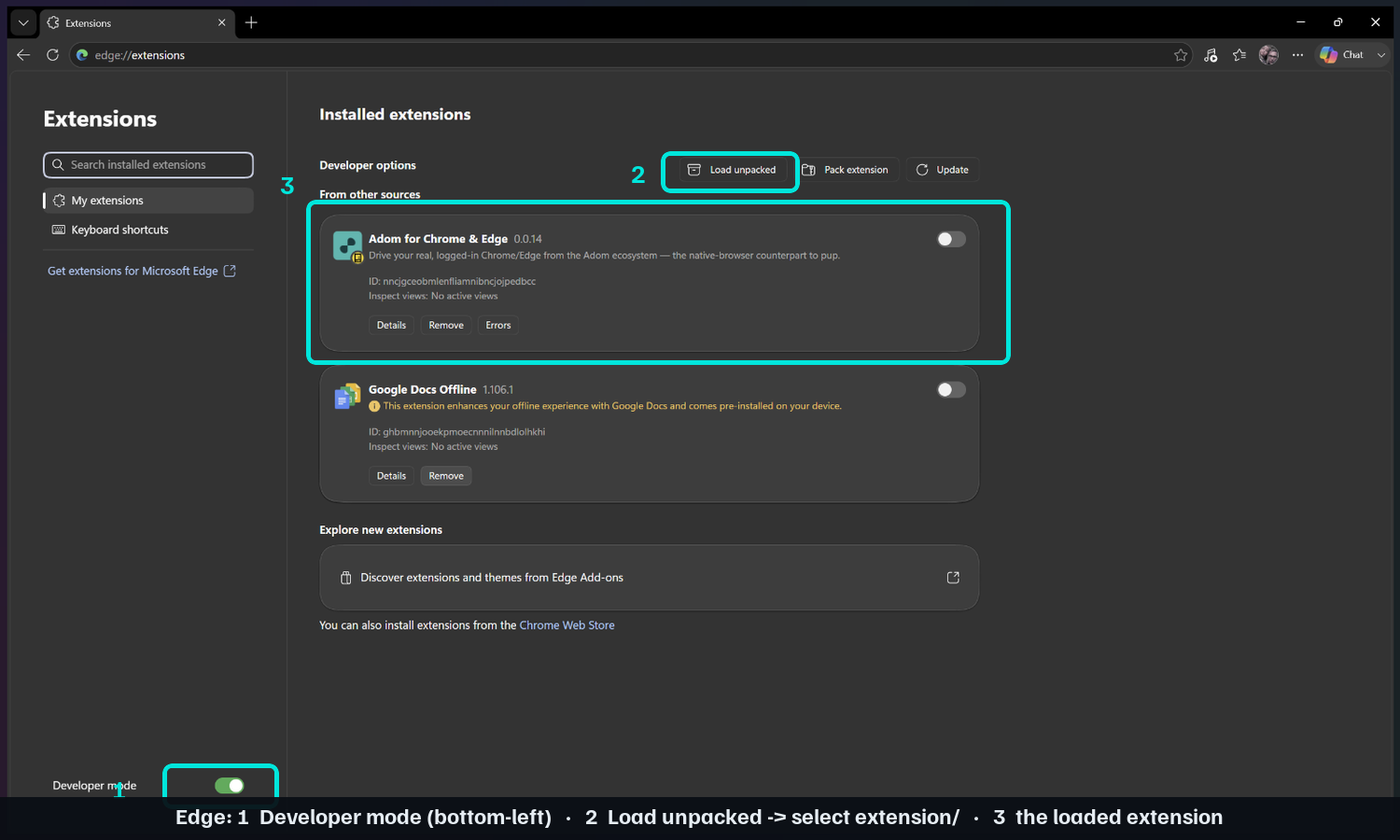This screenshot has width=1400, height=840.
Task: Click the Adom extension icon
Action: [x=347, y=246]
